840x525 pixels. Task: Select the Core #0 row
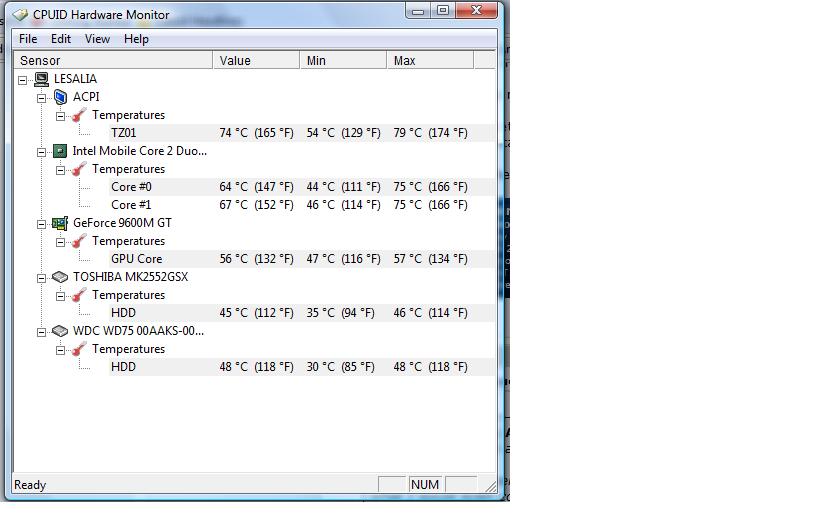click(302, 187)
